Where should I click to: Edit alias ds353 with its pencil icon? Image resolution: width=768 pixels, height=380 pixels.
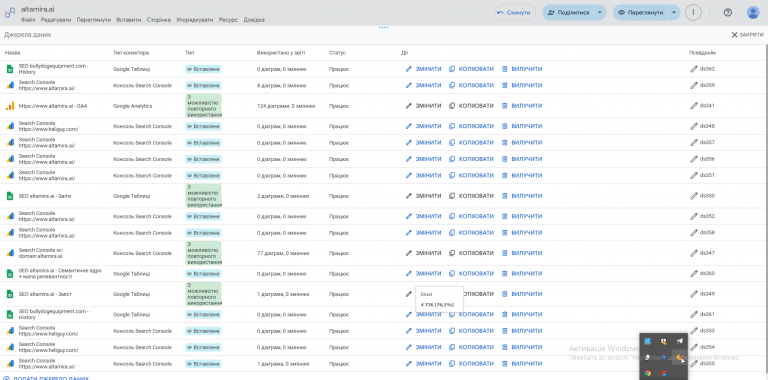click(x=694, y=331)
